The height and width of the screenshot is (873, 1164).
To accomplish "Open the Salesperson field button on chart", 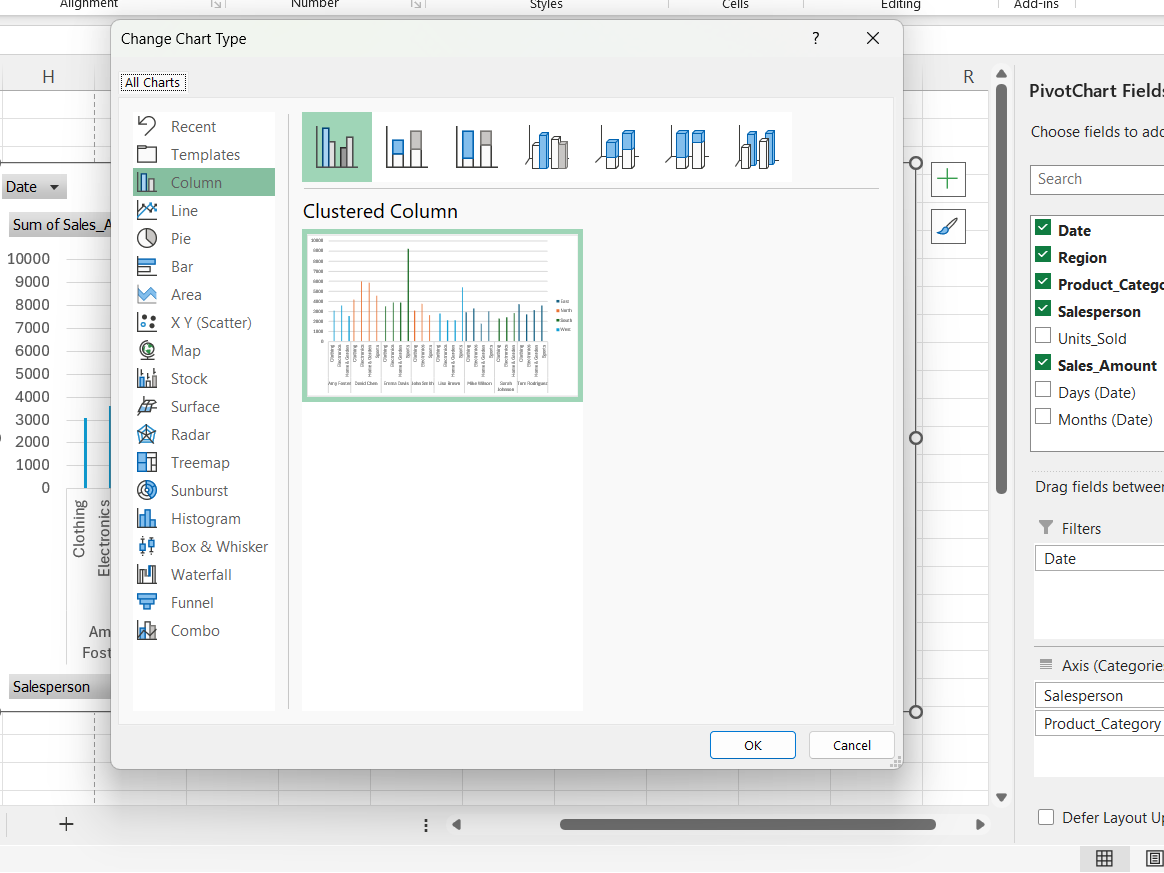I will 59,687.
